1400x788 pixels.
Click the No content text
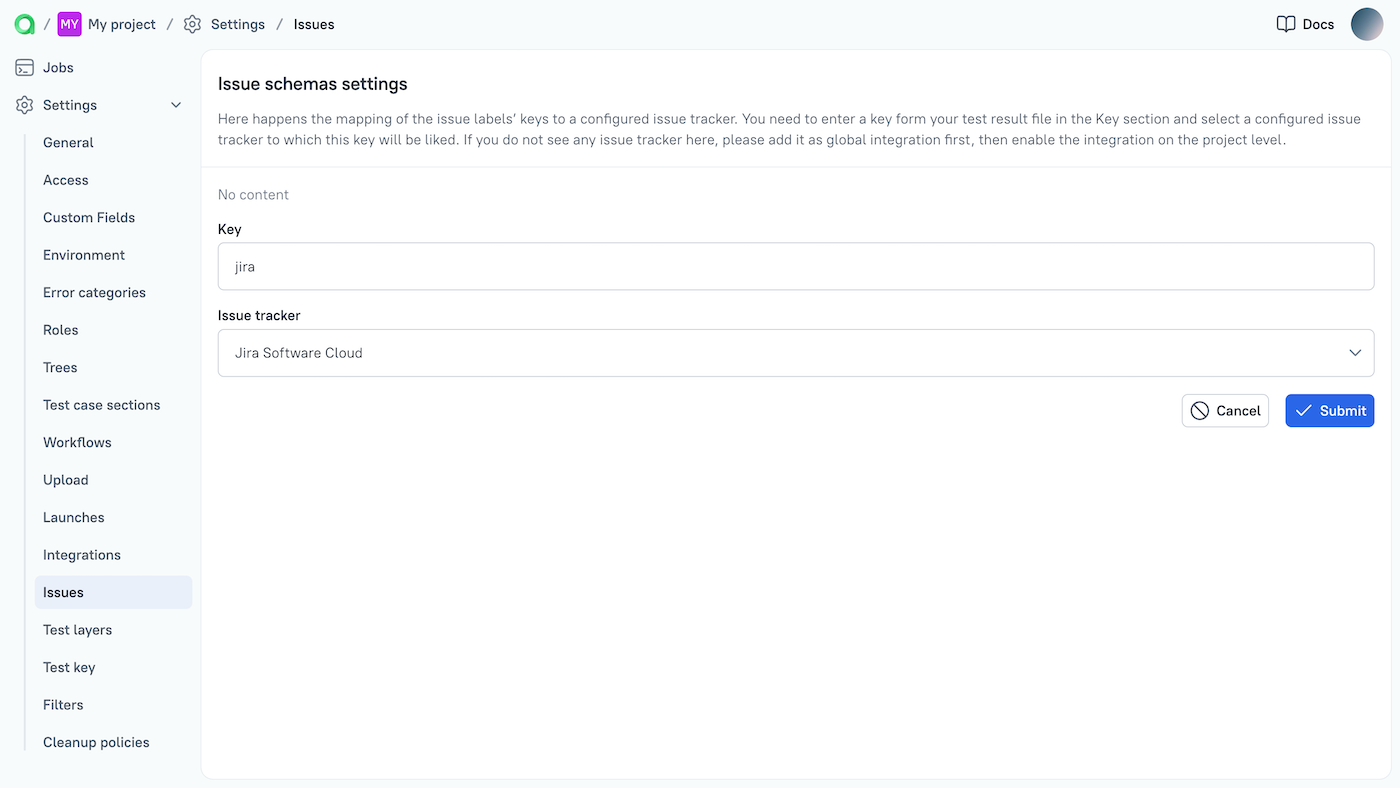[253, 195]
